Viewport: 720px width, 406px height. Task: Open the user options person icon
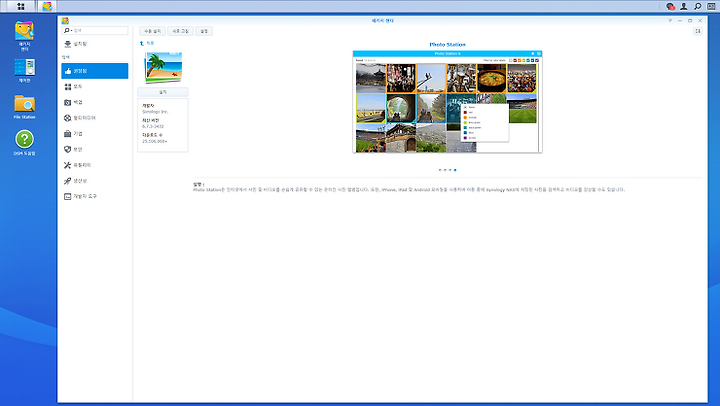tap(684, 6)
